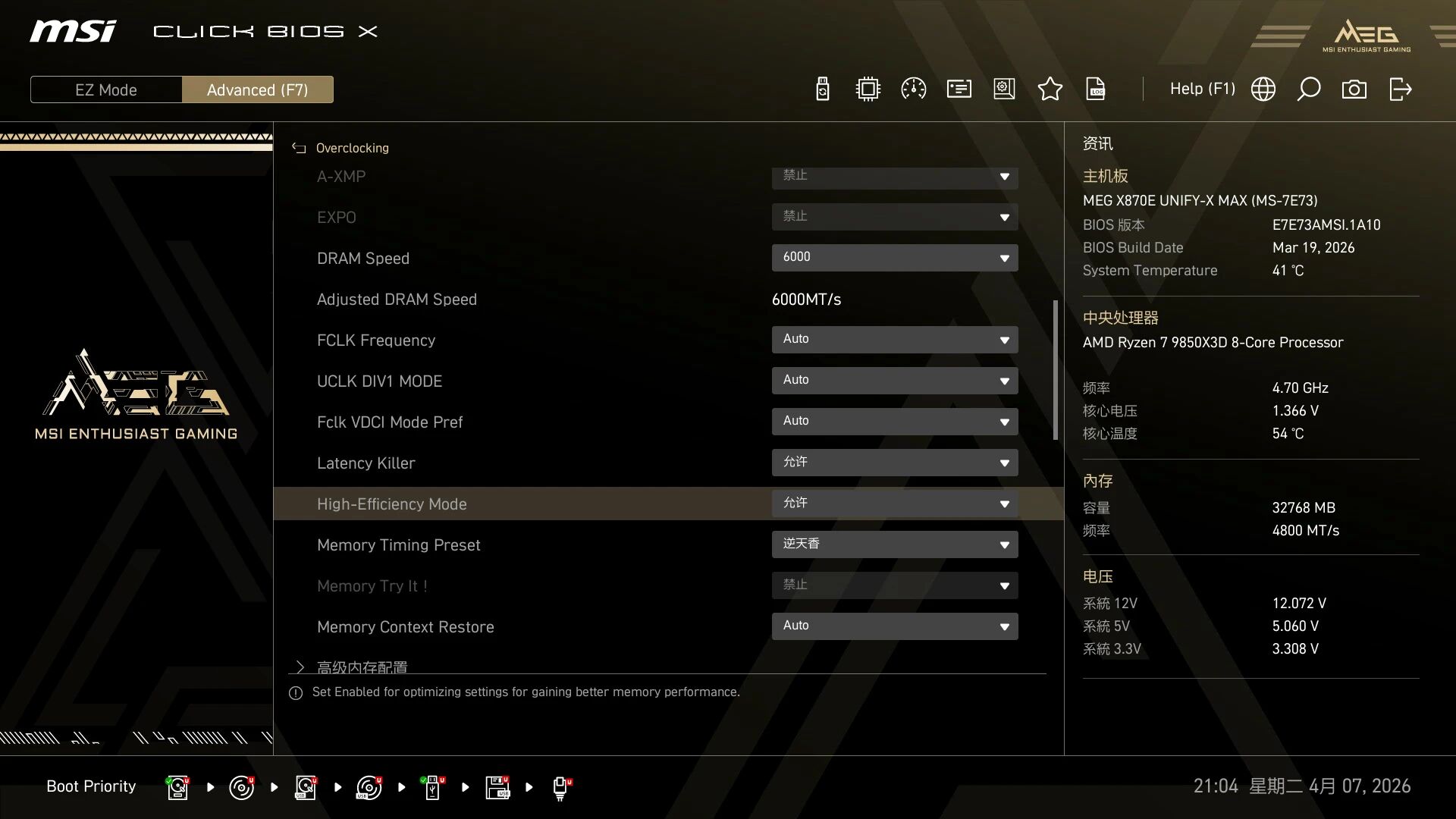Switch to the EZ Mode tab
This screenshot has height=819, width=1456.
click(x=106, y=89)
